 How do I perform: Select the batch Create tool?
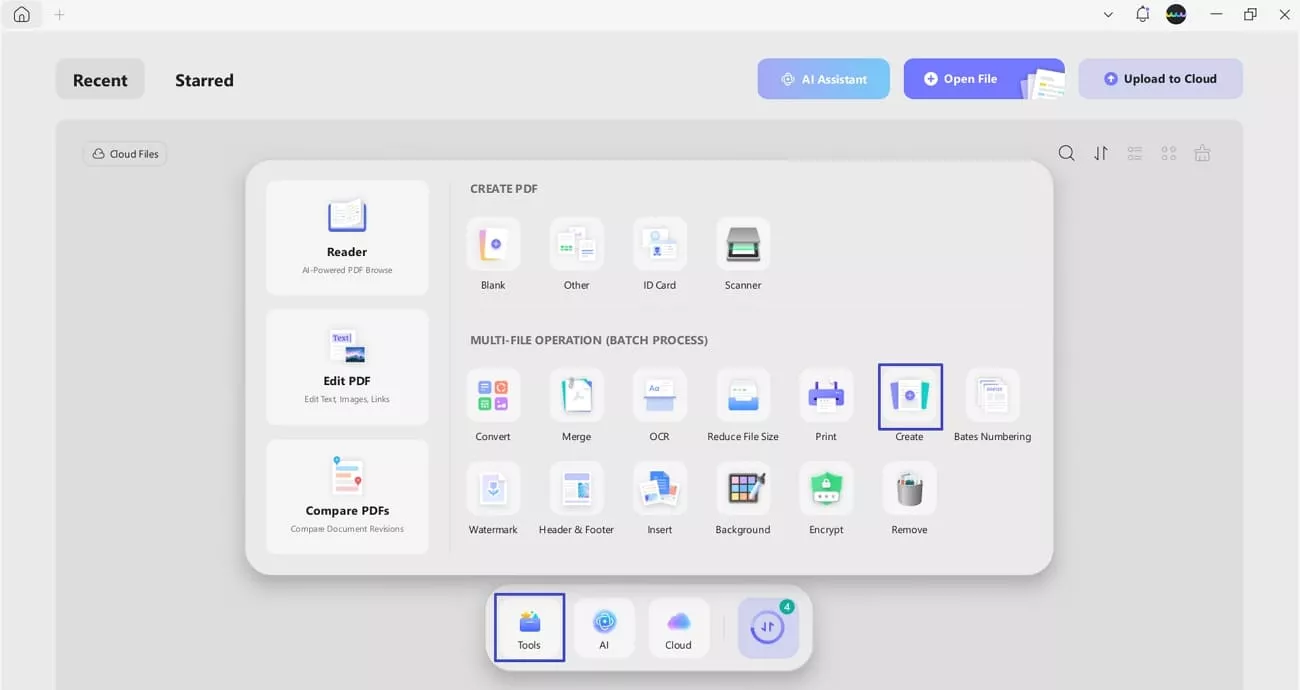[910, 396]
